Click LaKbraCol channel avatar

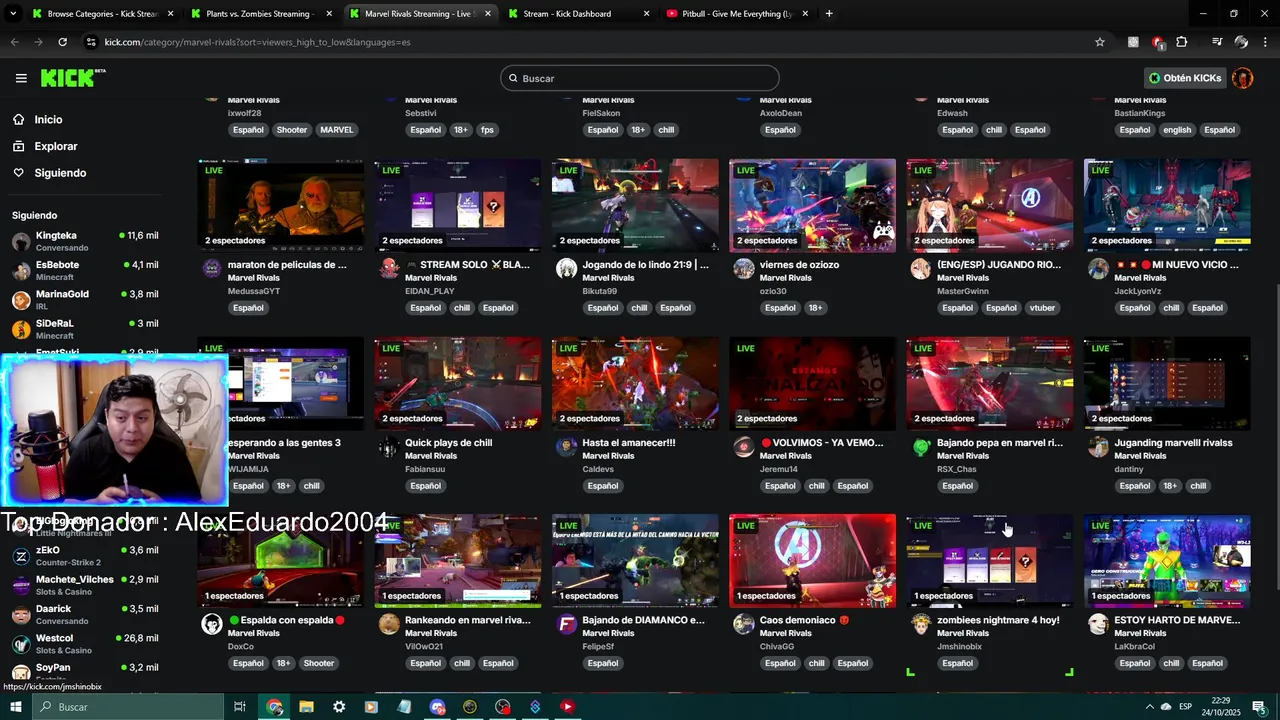(x=1098, y=624)
